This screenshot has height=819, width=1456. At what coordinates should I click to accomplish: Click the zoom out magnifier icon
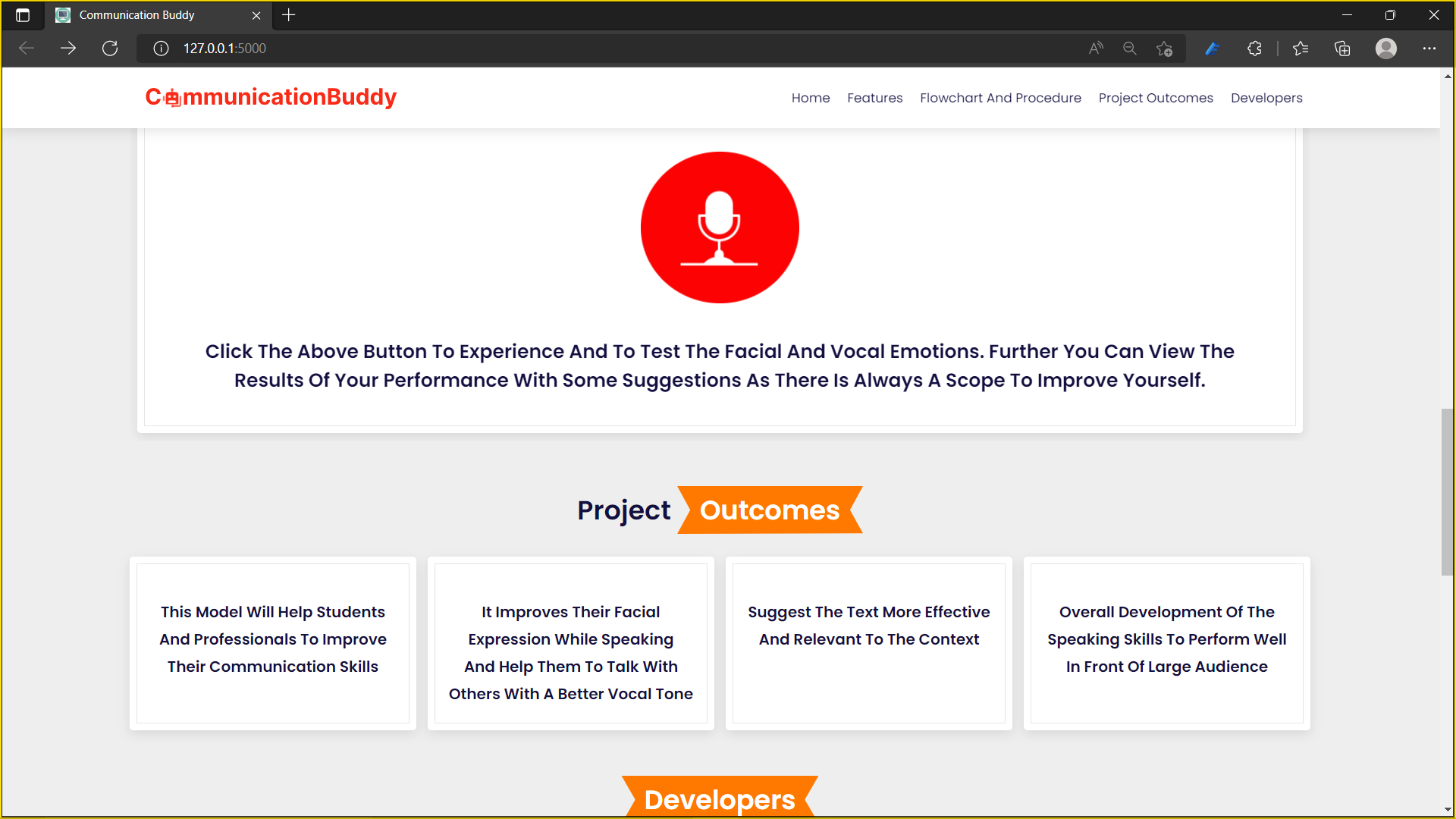[1130, 49]
